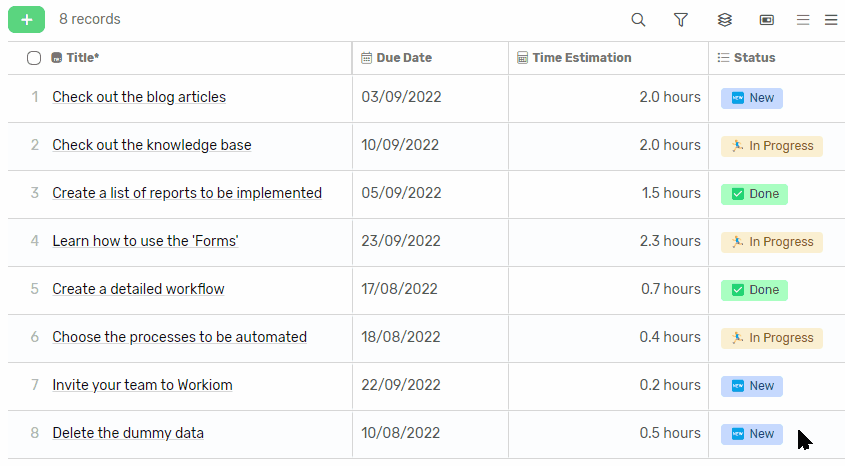Viewport: 845px width, 466px height.
Task: Click the Title column header
Action: click(x=82, y=58)
